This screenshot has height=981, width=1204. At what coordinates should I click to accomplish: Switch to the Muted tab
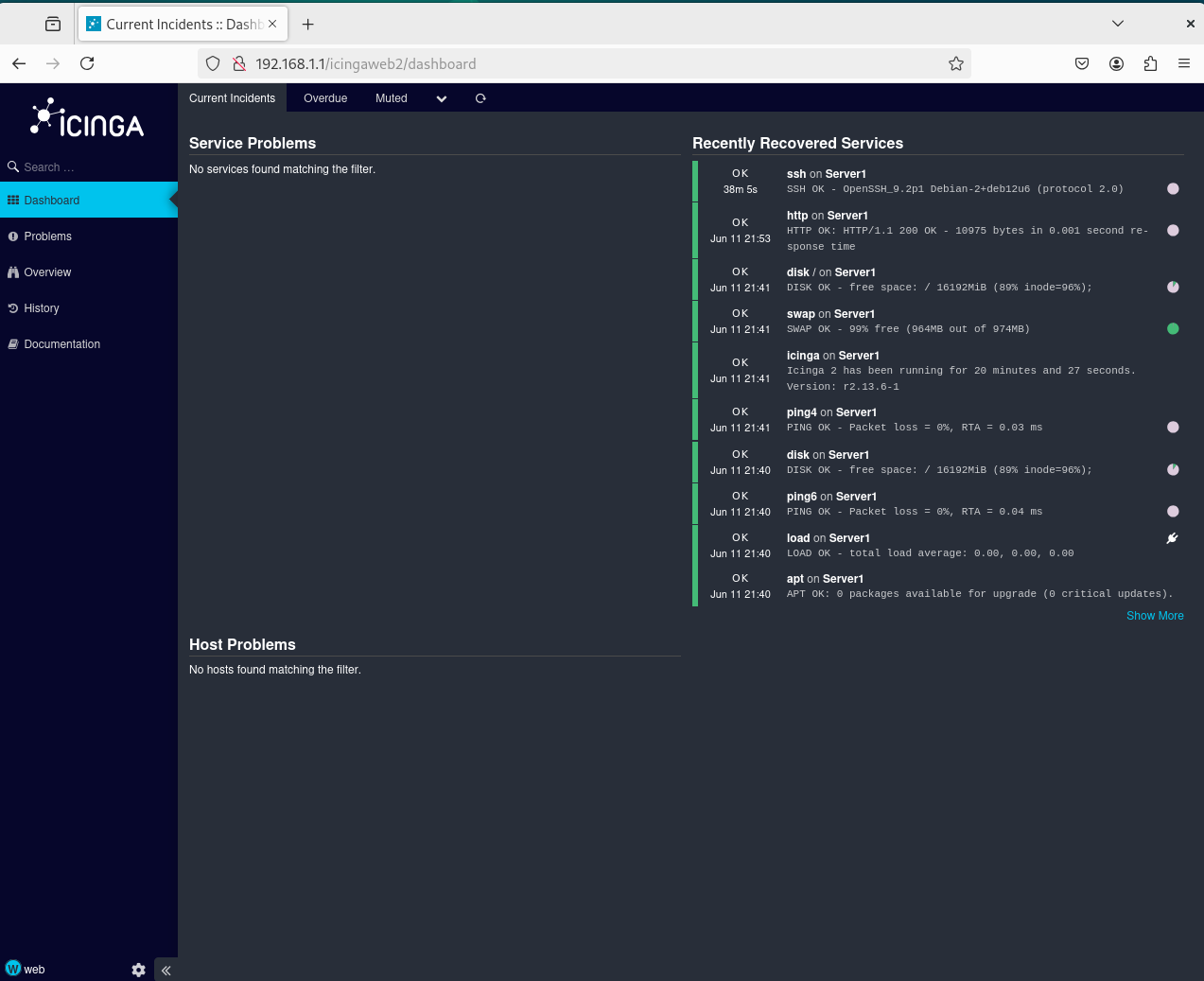[392, 98]
